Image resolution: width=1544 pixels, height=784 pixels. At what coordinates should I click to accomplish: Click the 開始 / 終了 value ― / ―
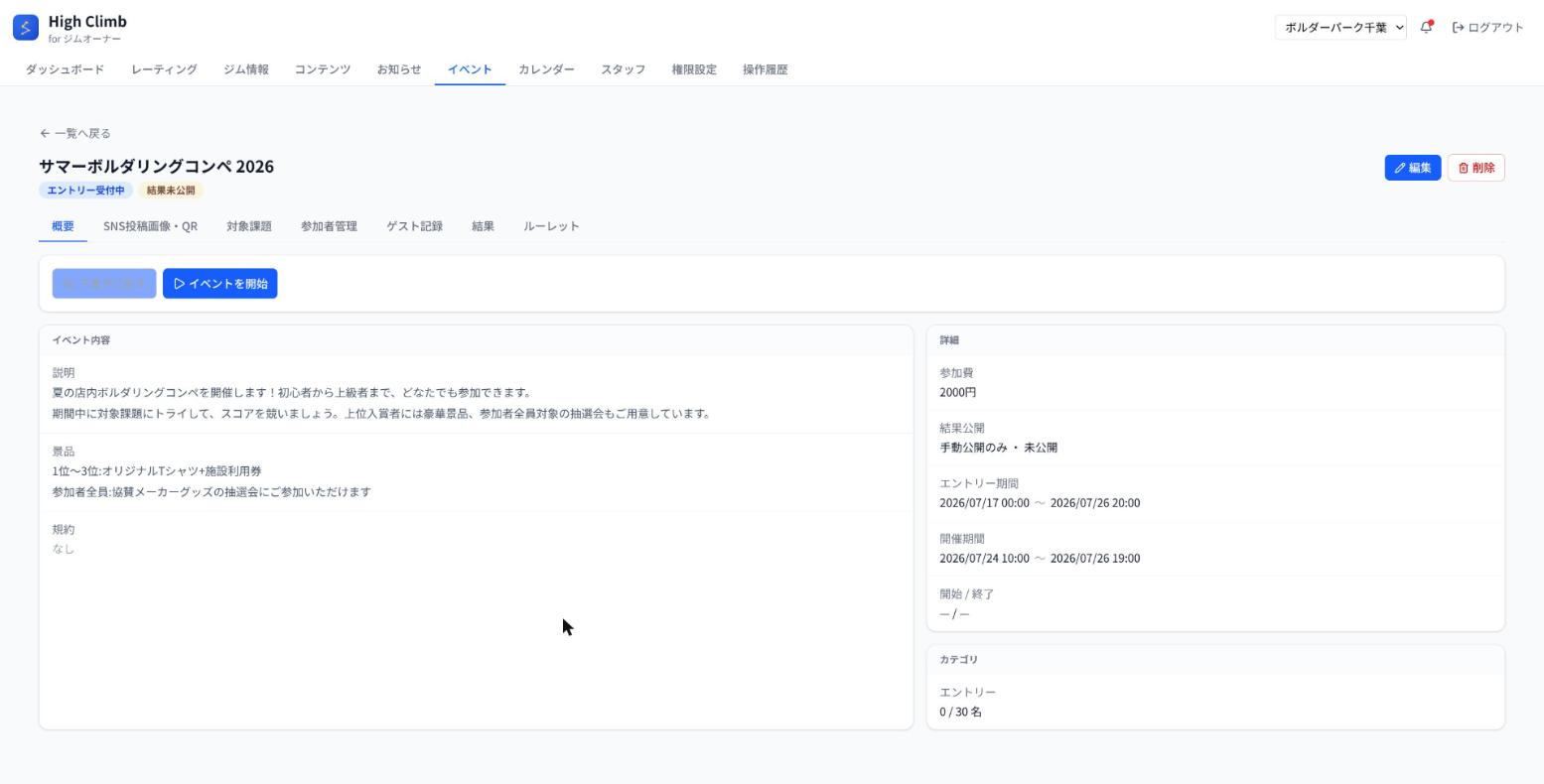click(x=954, y=614)
